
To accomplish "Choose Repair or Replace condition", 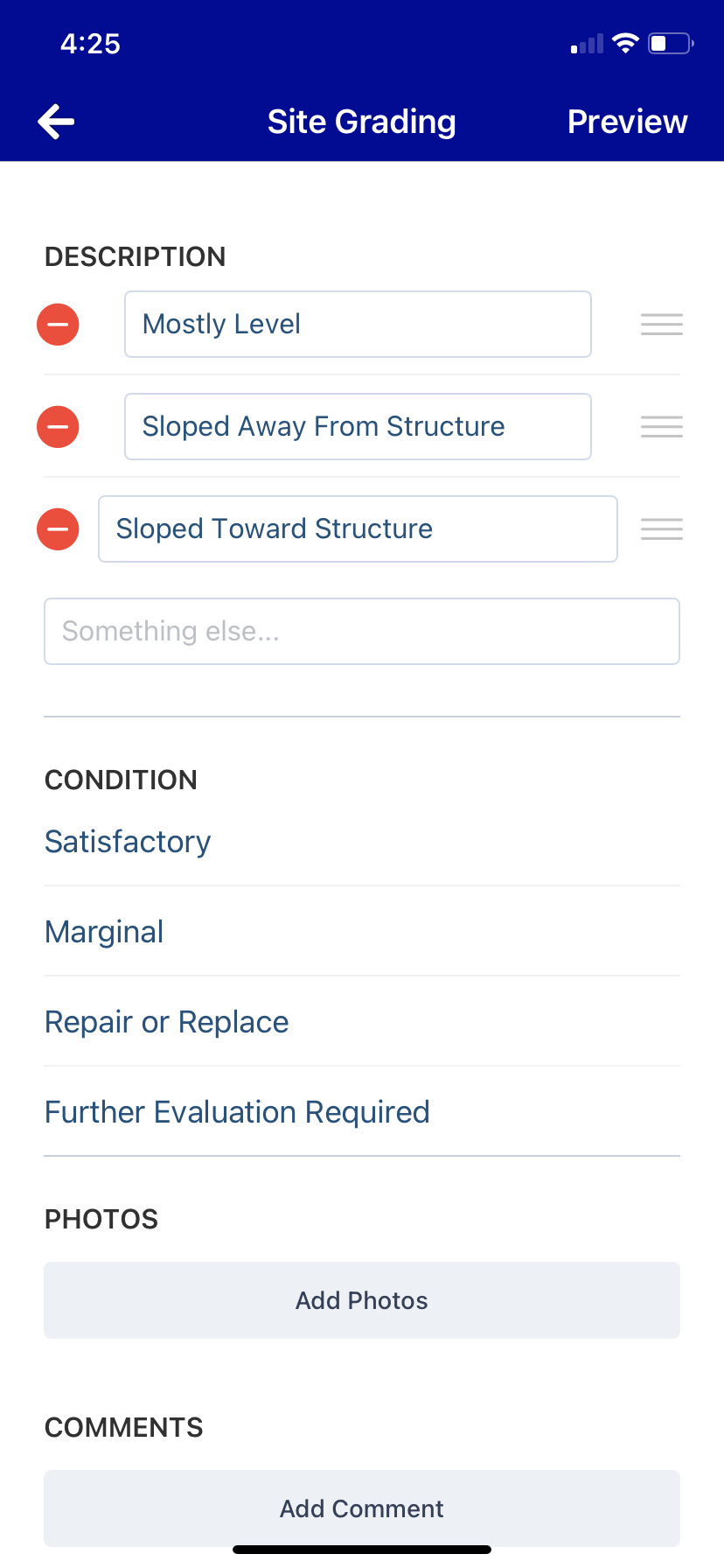I will pyautogui.click(x=166, y=1021).
